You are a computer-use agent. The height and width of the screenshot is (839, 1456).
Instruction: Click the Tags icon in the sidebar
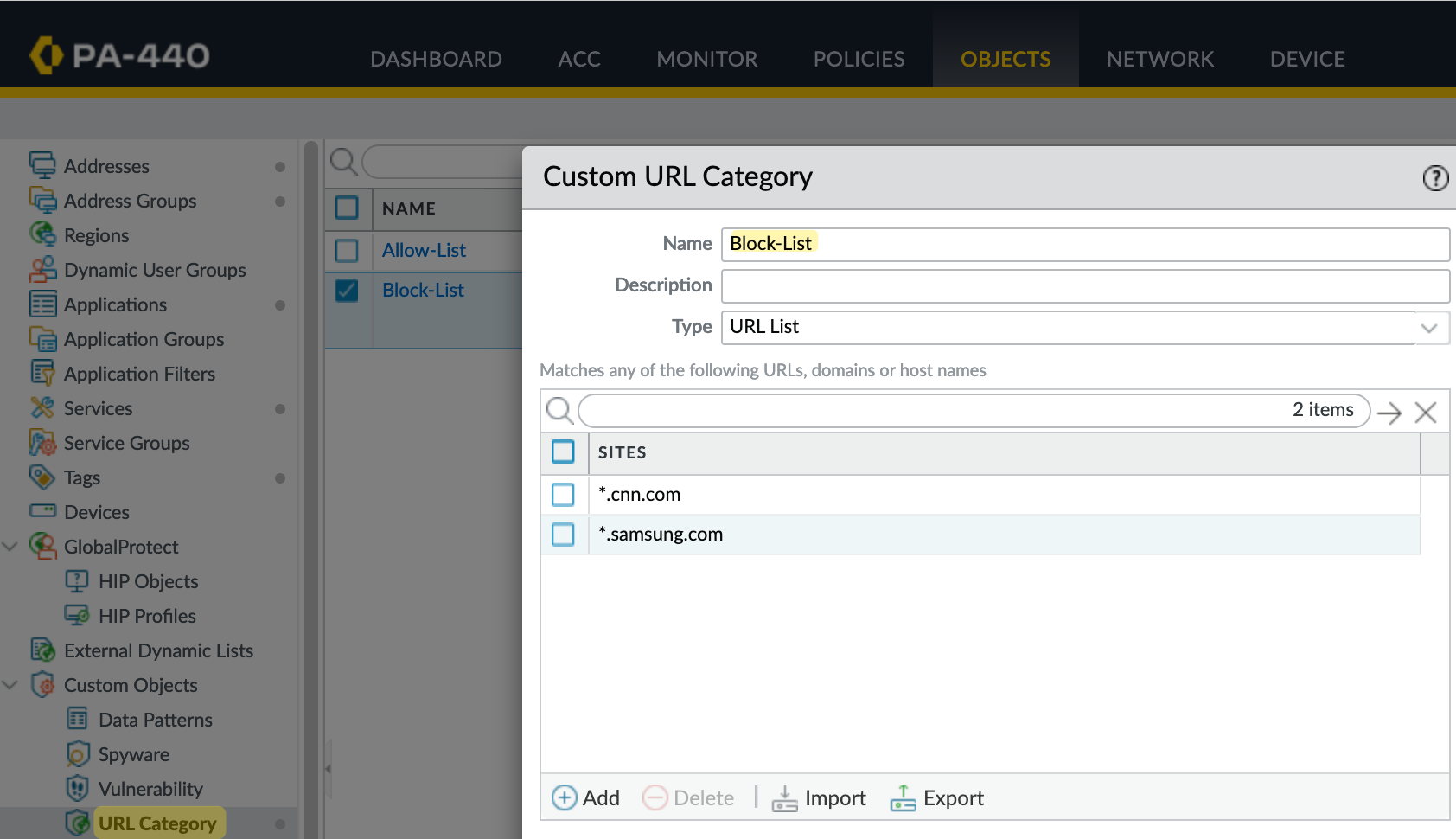[x=41, y=477]
